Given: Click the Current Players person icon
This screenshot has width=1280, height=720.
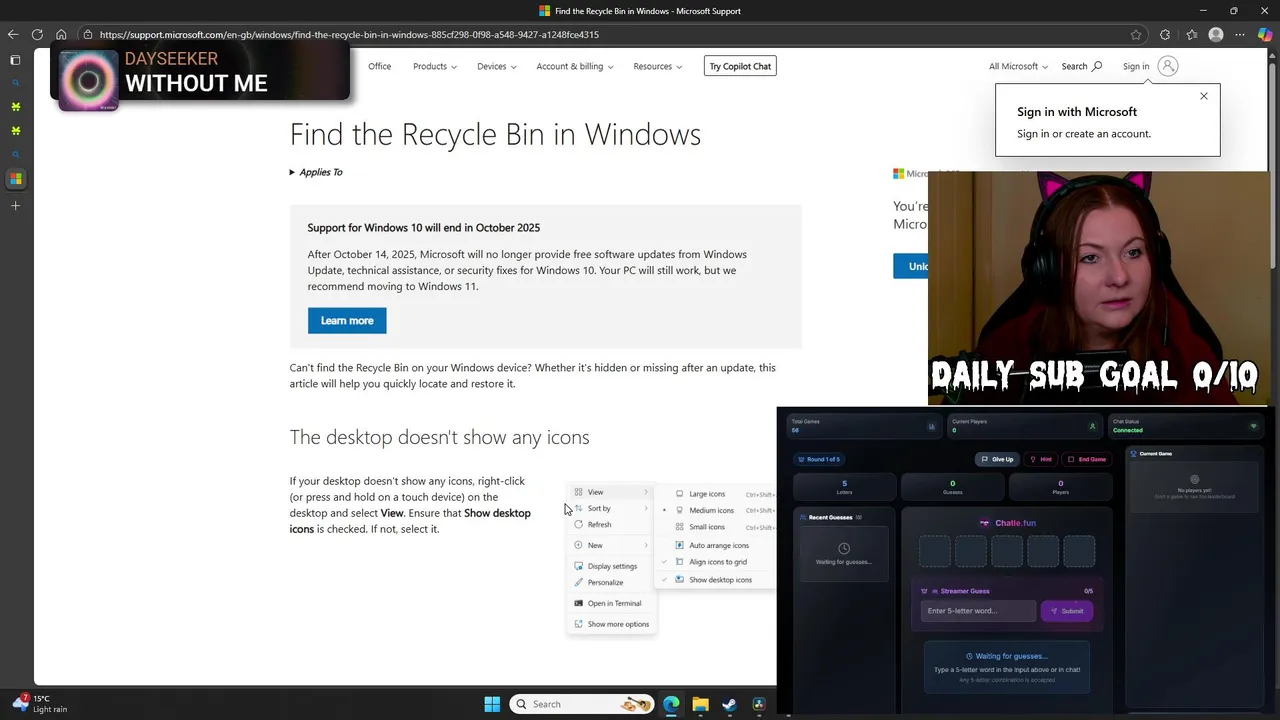Looking at the screenshot, I should [1092, 426].
